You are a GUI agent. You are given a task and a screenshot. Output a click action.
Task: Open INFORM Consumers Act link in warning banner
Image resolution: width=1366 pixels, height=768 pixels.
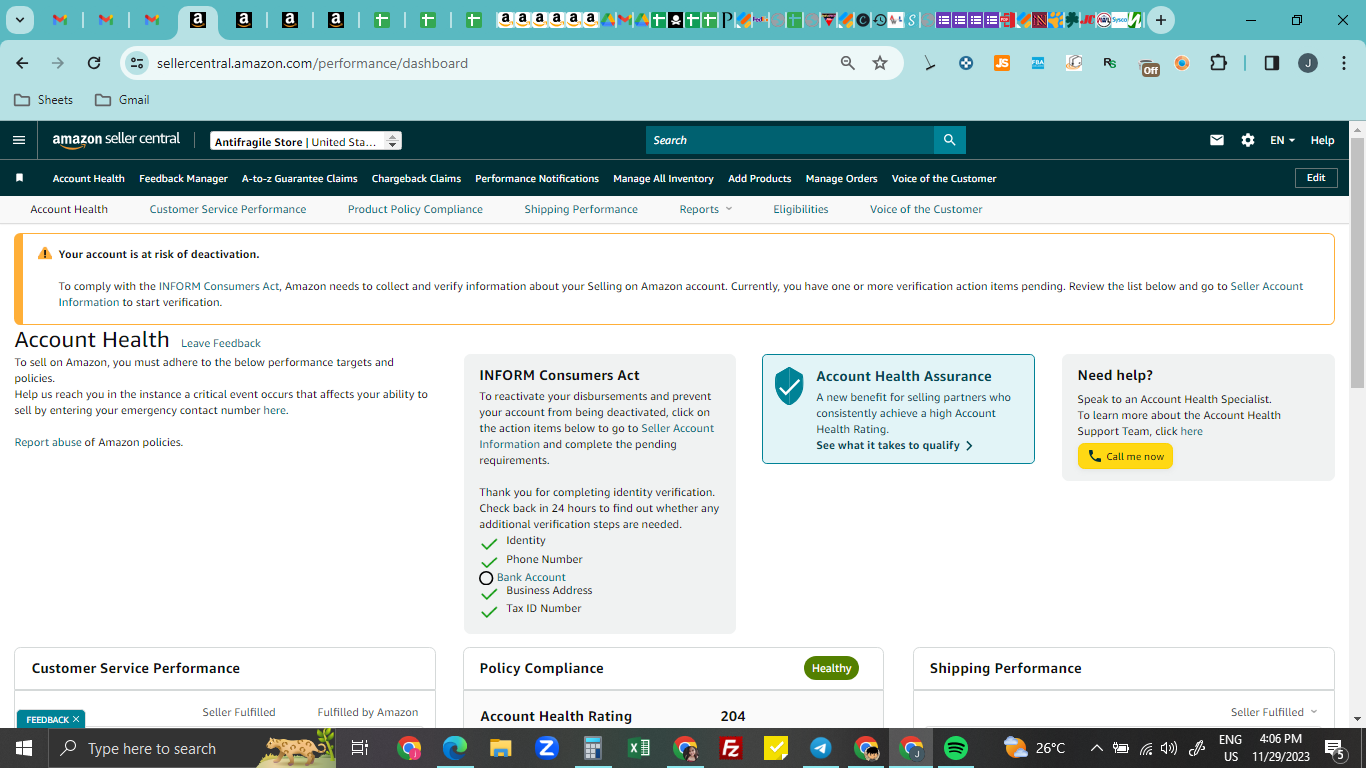[x=219, y=286]
